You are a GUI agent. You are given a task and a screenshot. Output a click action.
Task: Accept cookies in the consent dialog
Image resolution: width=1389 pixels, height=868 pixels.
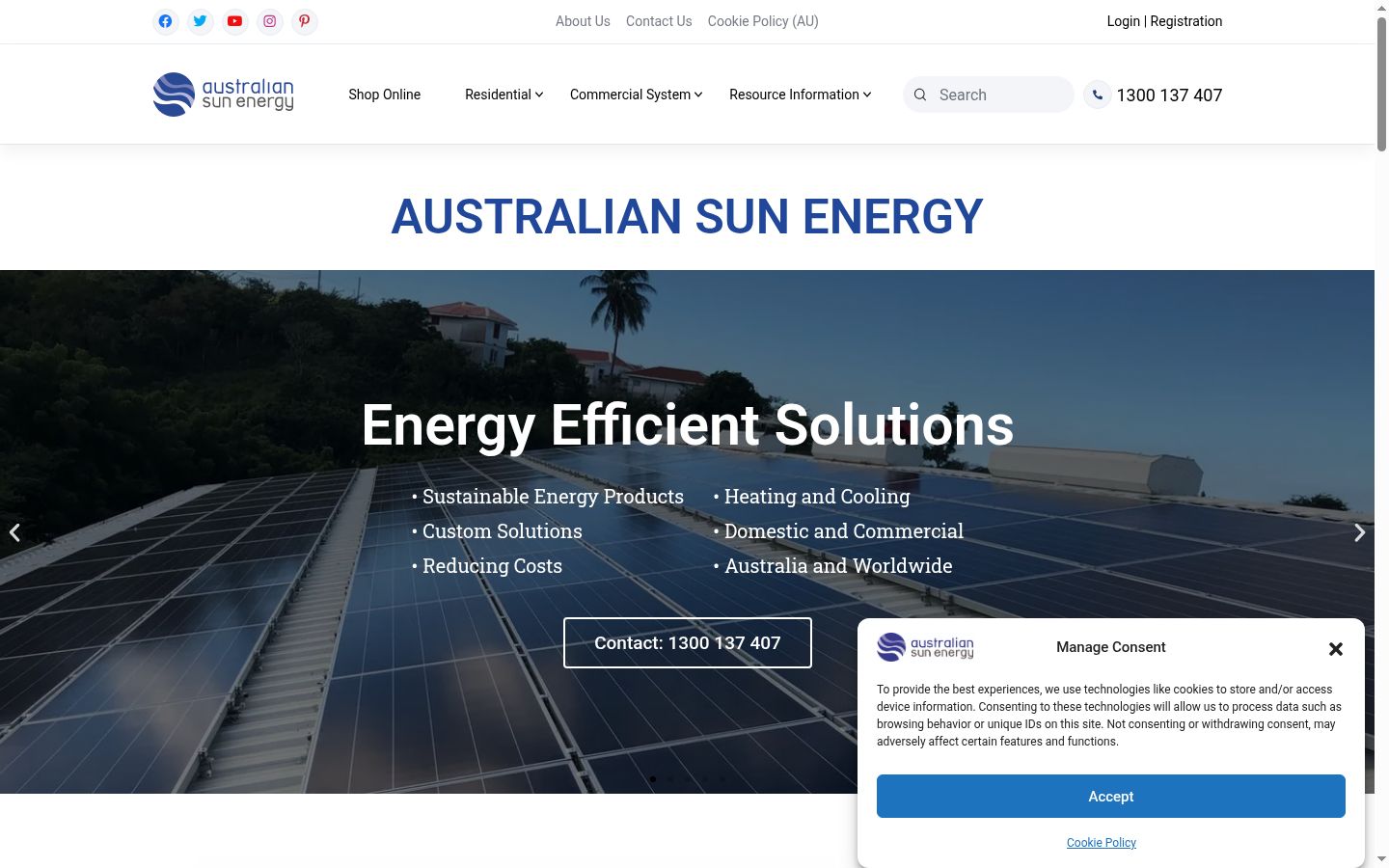[1111, 797]
